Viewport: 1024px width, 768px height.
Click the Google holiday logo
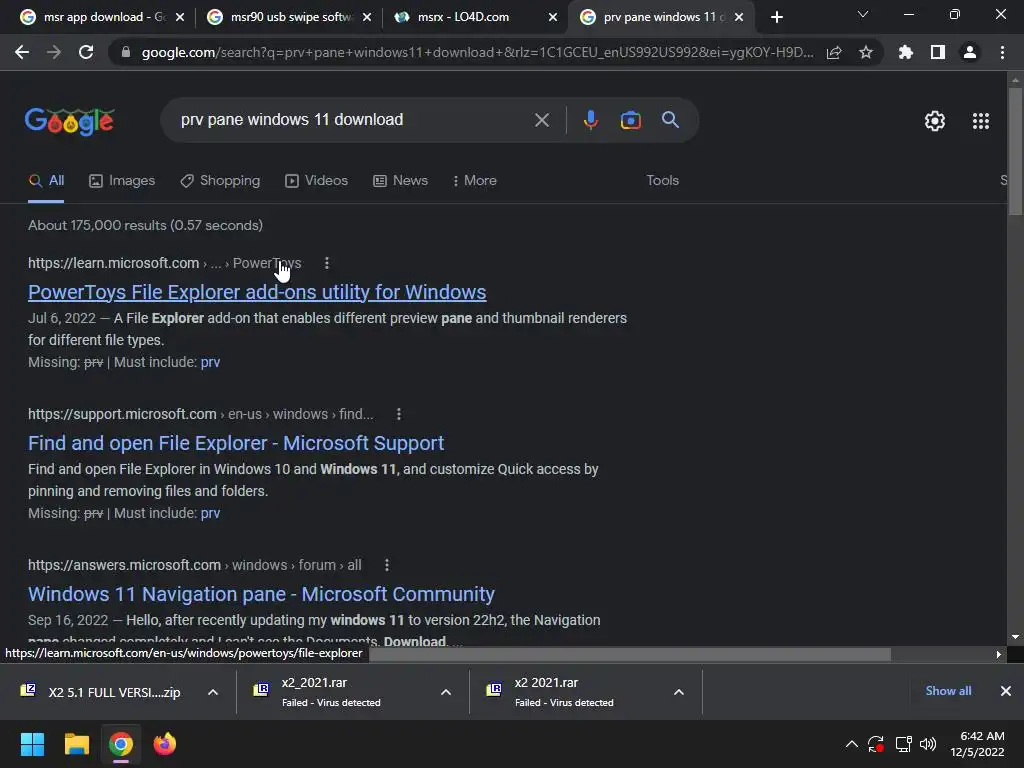tap(70, 121)
